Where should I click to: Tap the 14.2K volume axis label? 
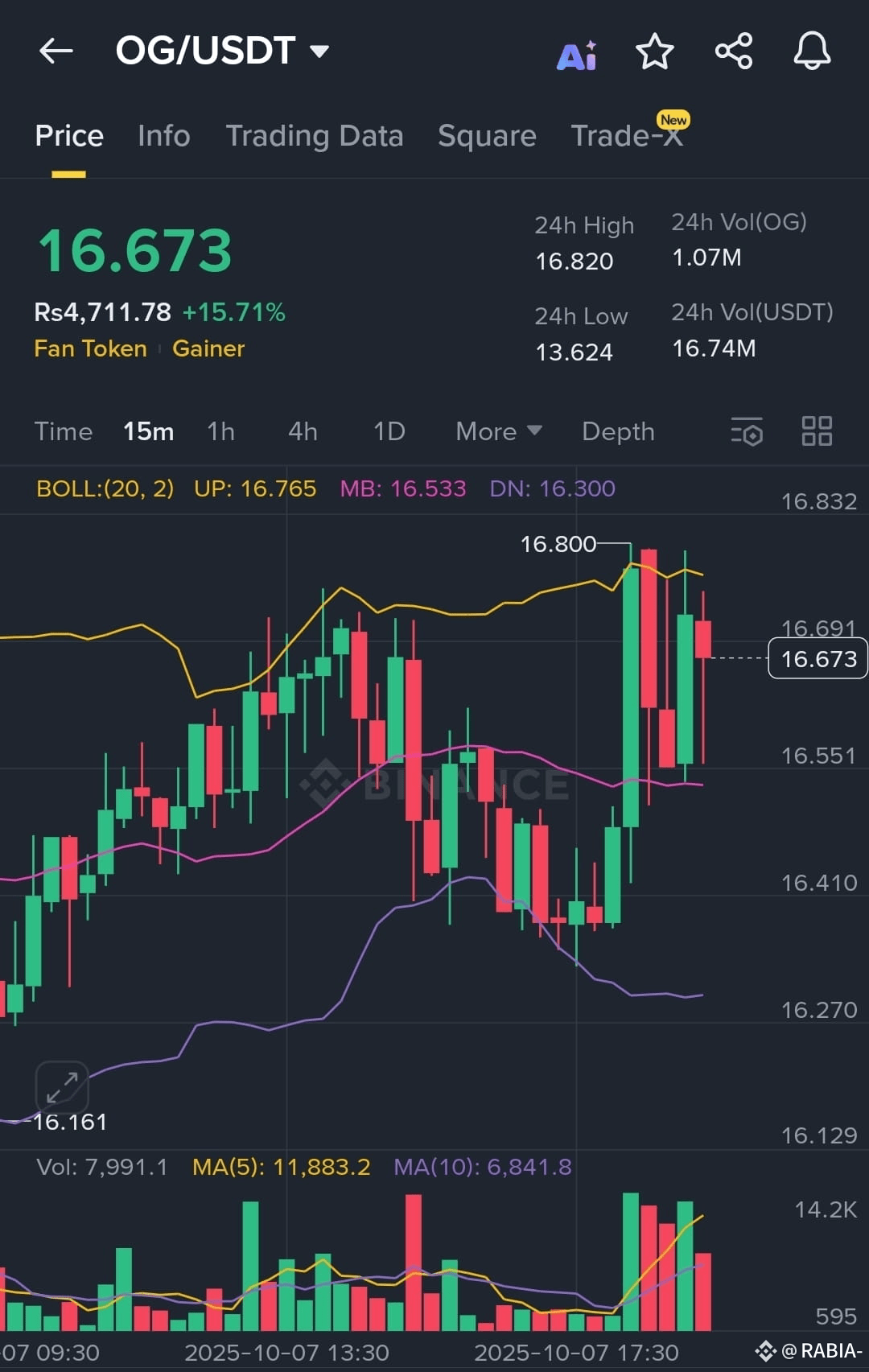coord(826,1209)
